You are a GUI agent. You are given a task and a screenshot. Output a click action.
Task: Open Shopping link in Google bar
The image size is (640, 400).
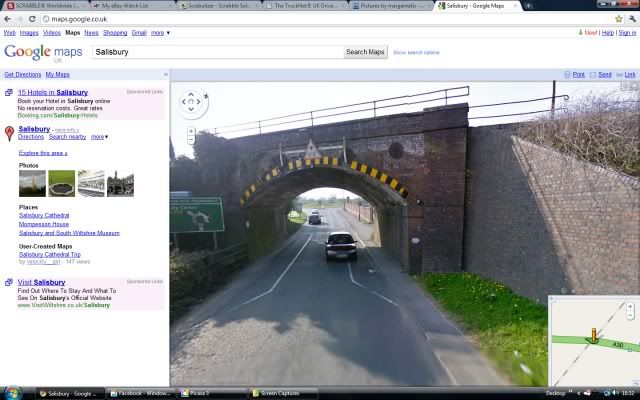[x=115, y=33]
